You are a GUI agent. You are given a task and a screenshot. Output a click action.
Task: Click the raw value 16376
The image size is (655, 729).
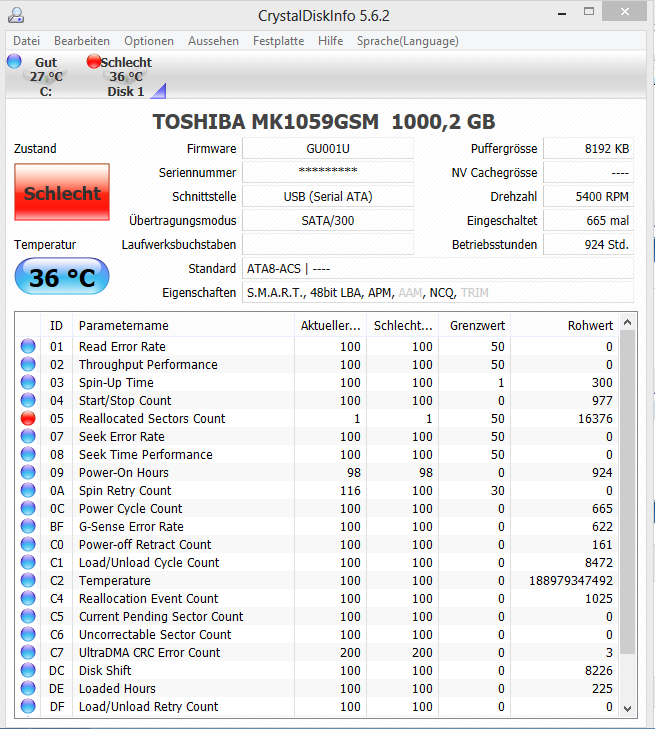[x=595, y=418]
